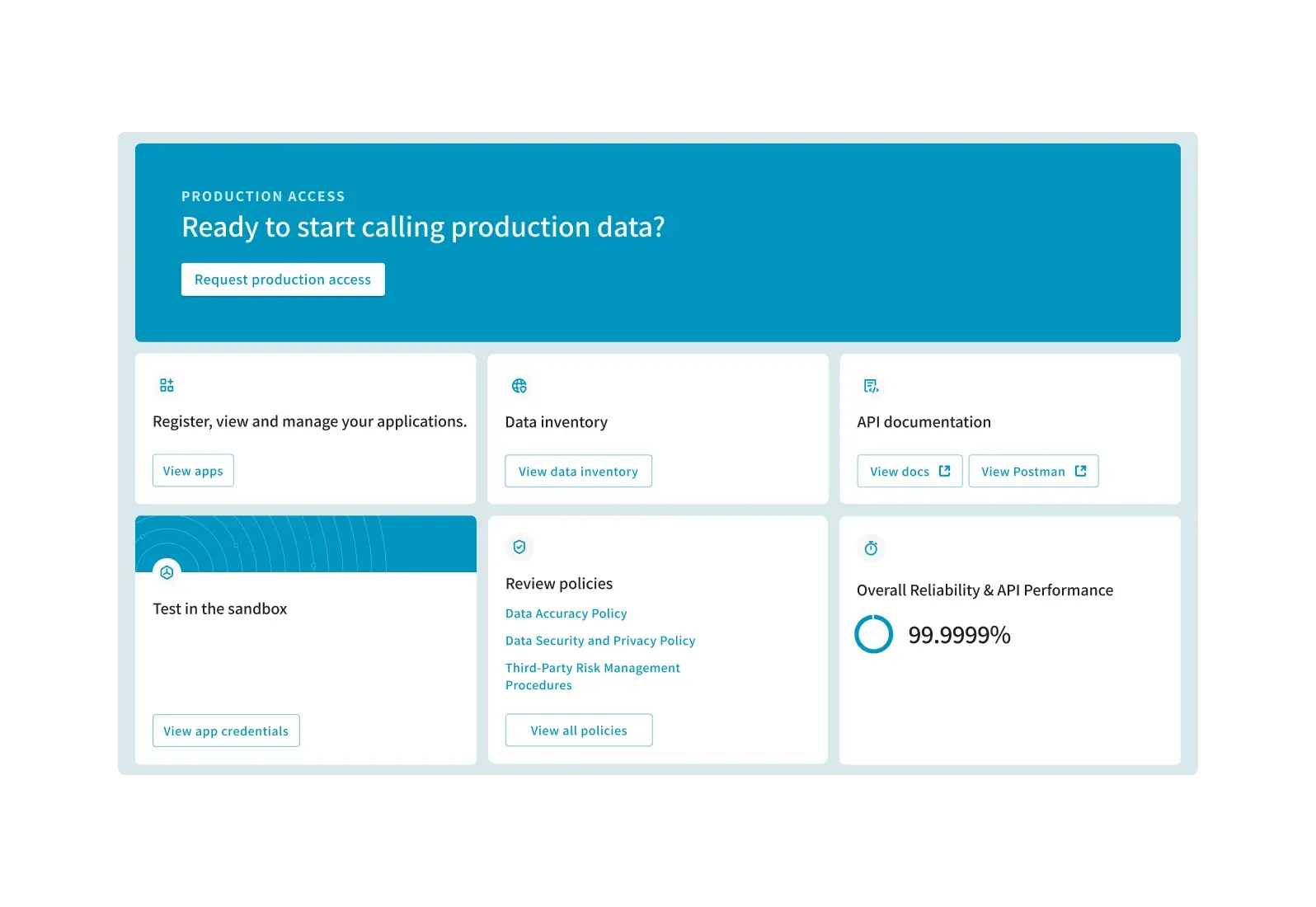Click external-link icon in View Postman
Screen dimensions: 1316x907
click(1081, 471)
